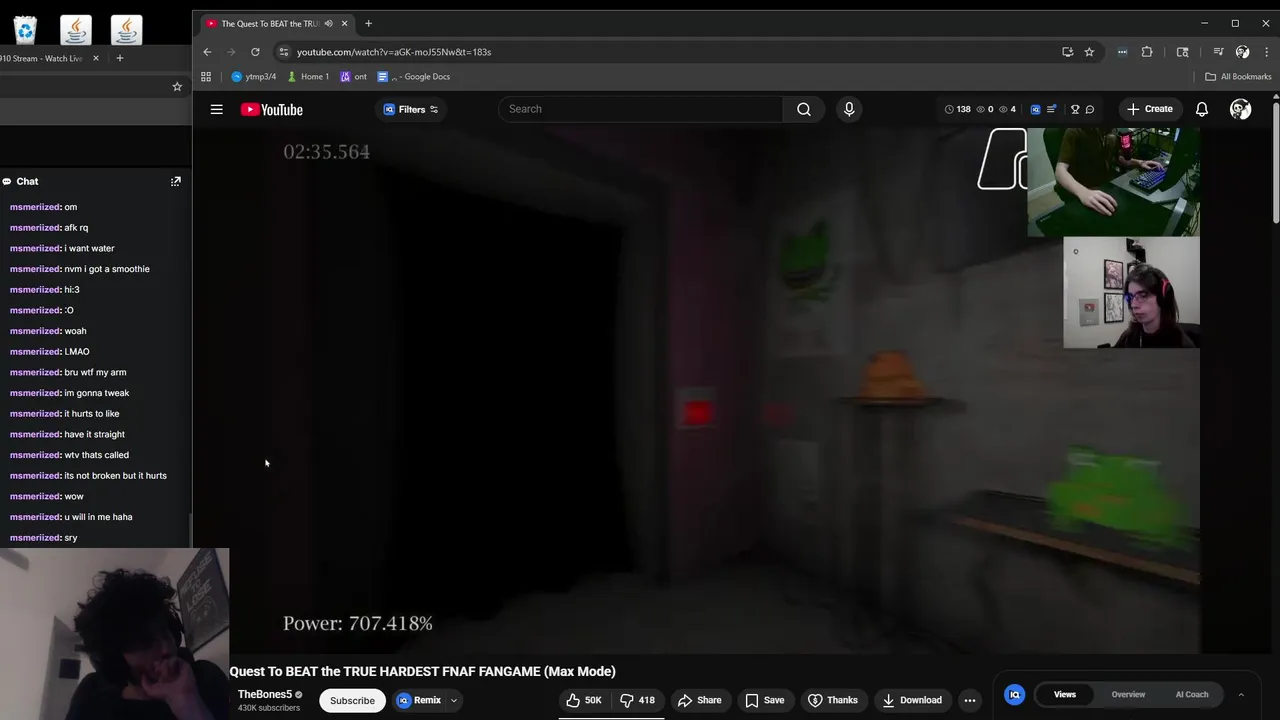Click the chat message 'nvm i got a smoothie'
The width and height of the screenshot is (1280, 720).
point(107,269)
